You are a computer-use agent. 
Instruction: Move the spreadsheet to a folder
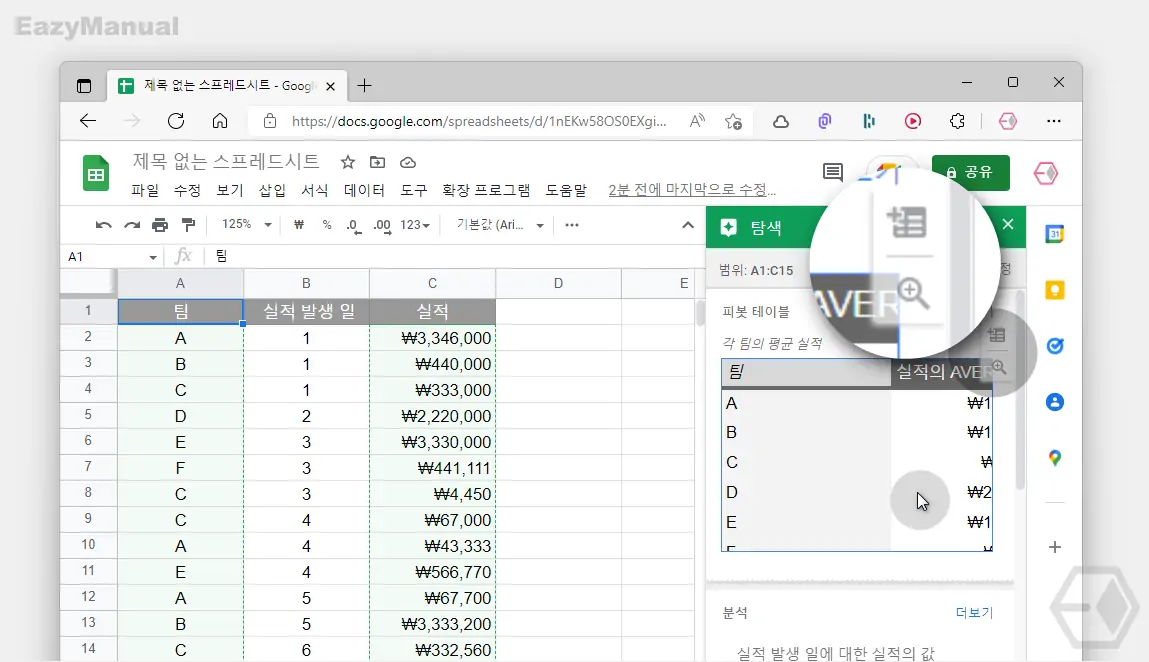click(377, 162)
